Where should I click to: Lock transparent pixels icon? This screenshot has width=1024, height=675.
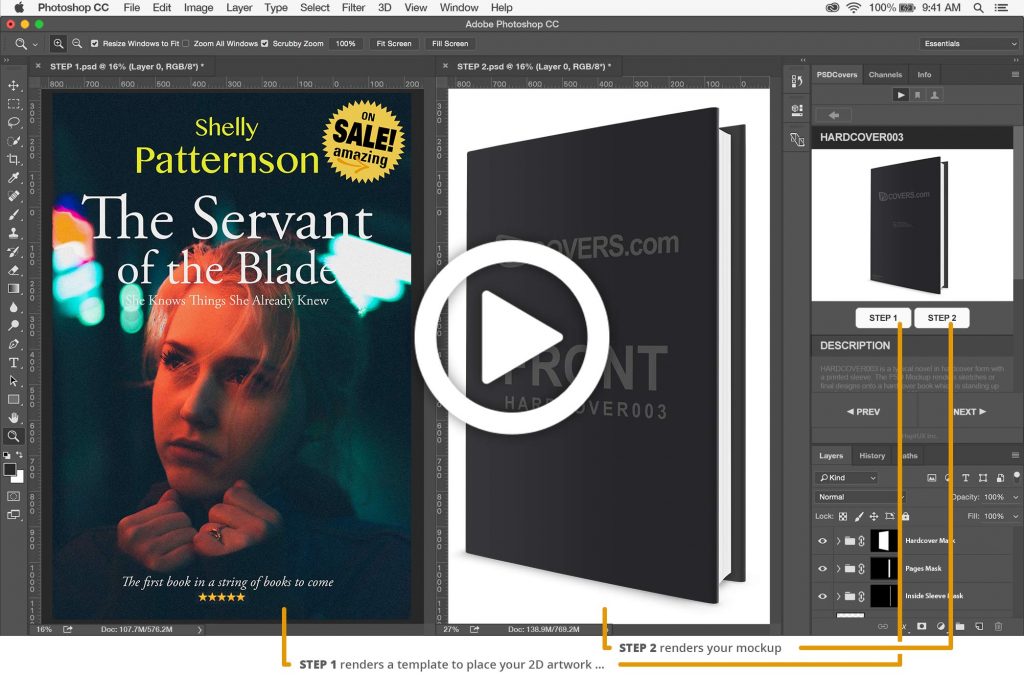(x=843, y=516)
